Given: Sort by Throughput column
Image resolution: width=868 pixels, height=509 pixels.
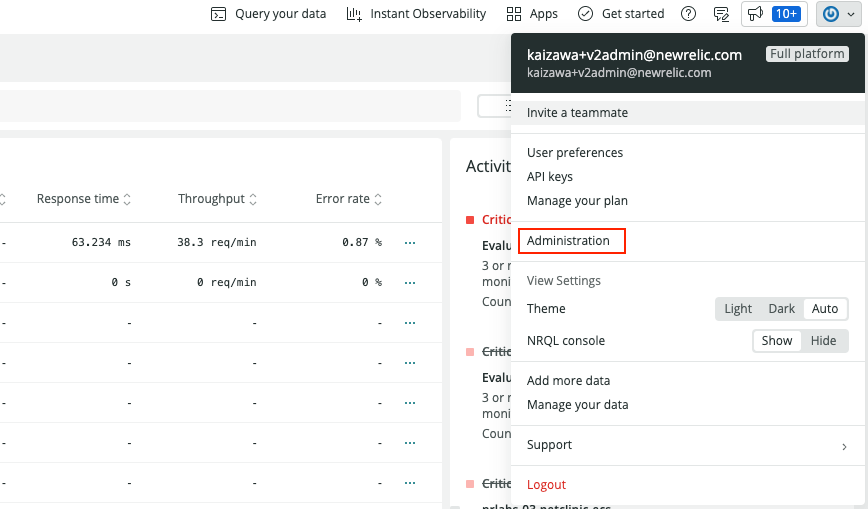Looking at the screenshot, I should point(217,199).
